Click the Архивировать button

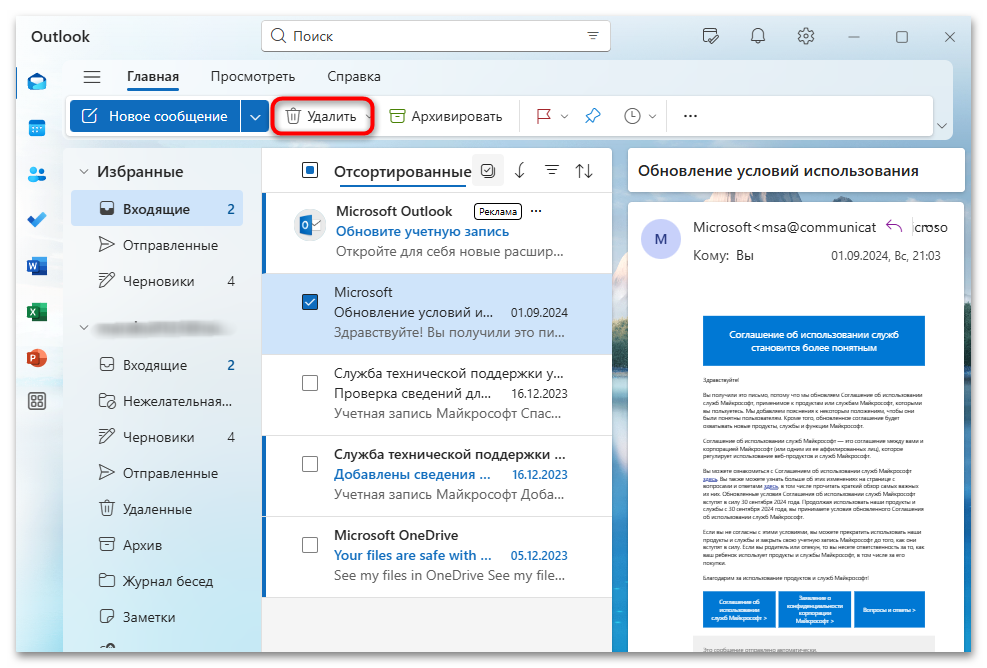click(446, 116)
